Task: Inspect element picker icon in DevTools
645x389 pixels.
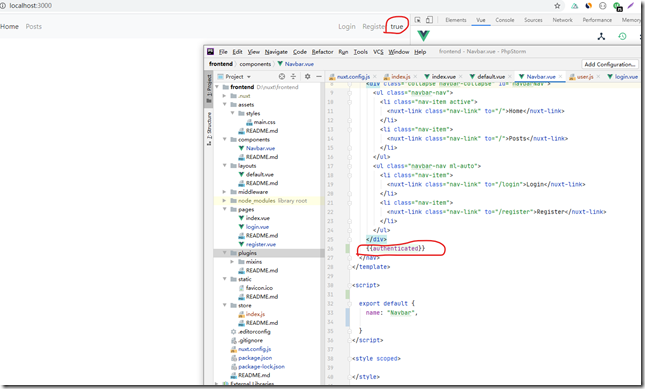Action: tap(418, 20)
